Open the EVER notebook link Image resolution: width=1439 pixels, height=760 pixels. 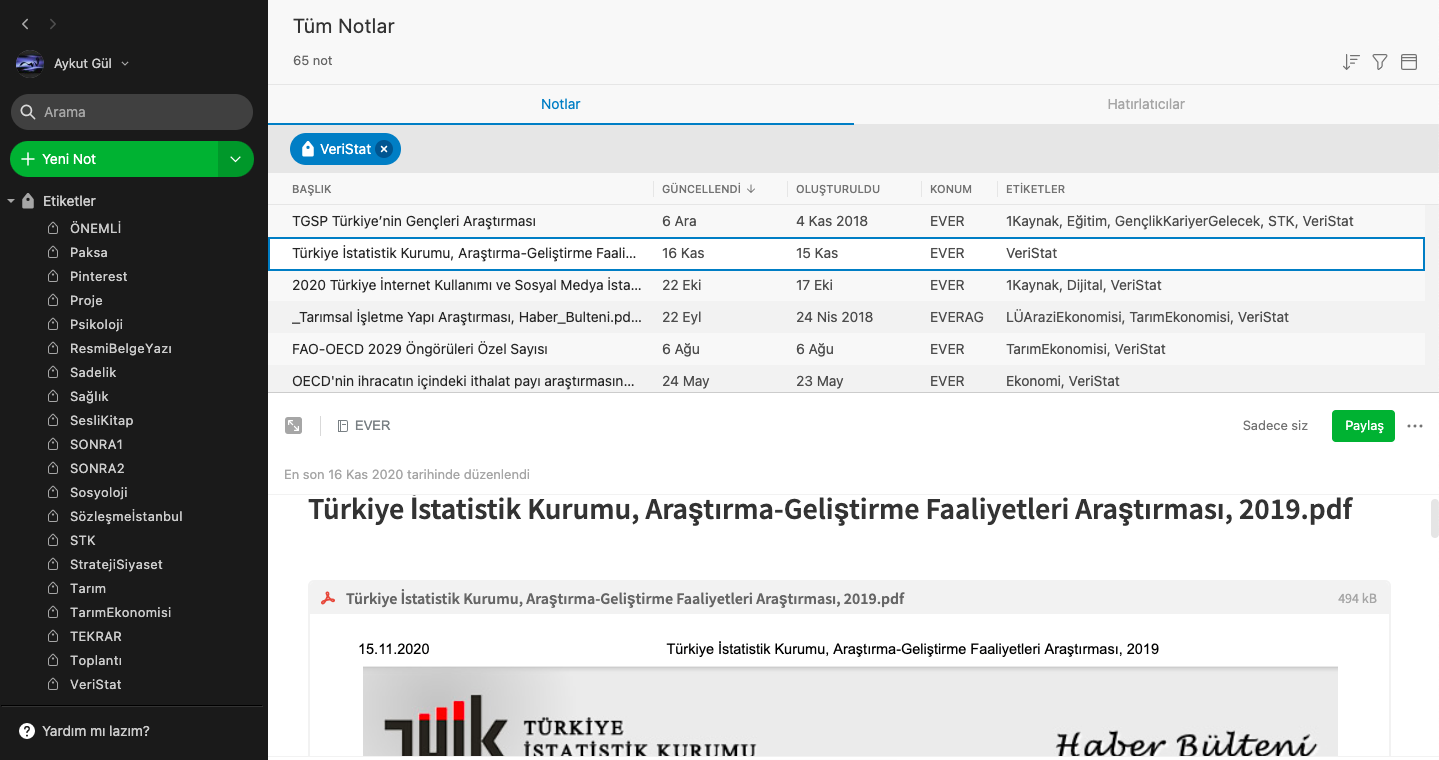coord(364,425)
